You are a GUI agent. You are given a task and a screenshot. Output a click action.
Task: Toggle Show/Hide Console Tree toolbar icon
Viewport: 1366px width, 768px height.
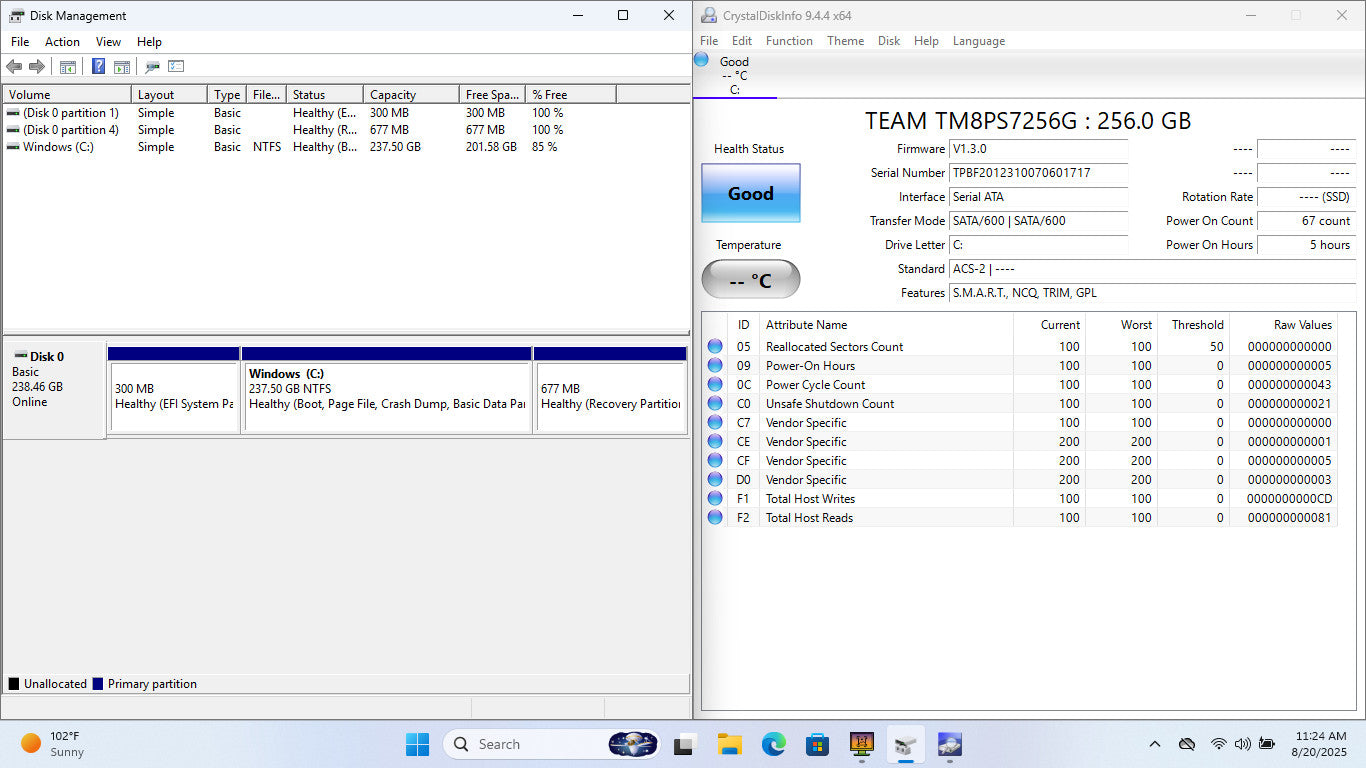click(68, 67)
